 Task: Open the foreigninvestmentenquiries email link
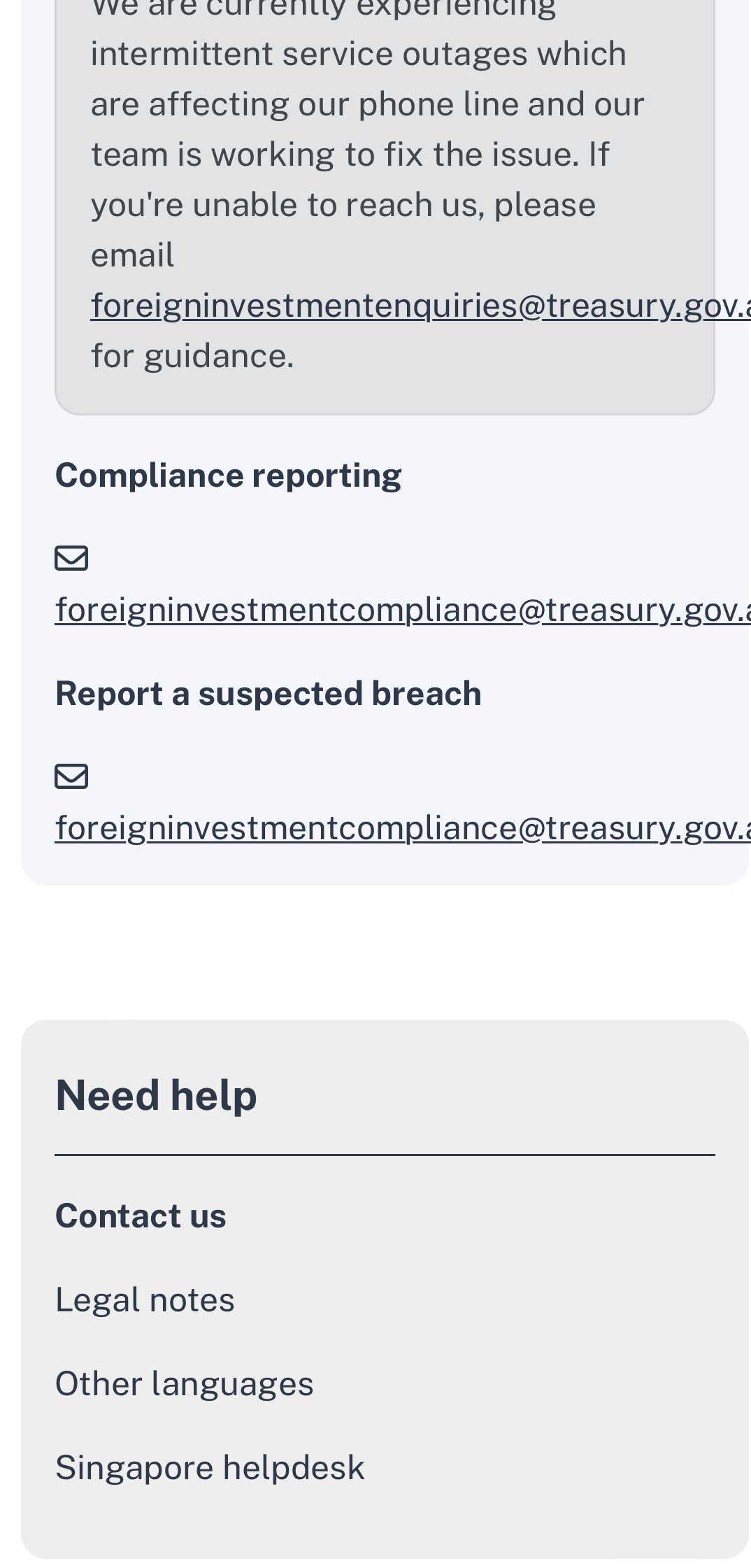pyautogui.click(x=421, y=306)
